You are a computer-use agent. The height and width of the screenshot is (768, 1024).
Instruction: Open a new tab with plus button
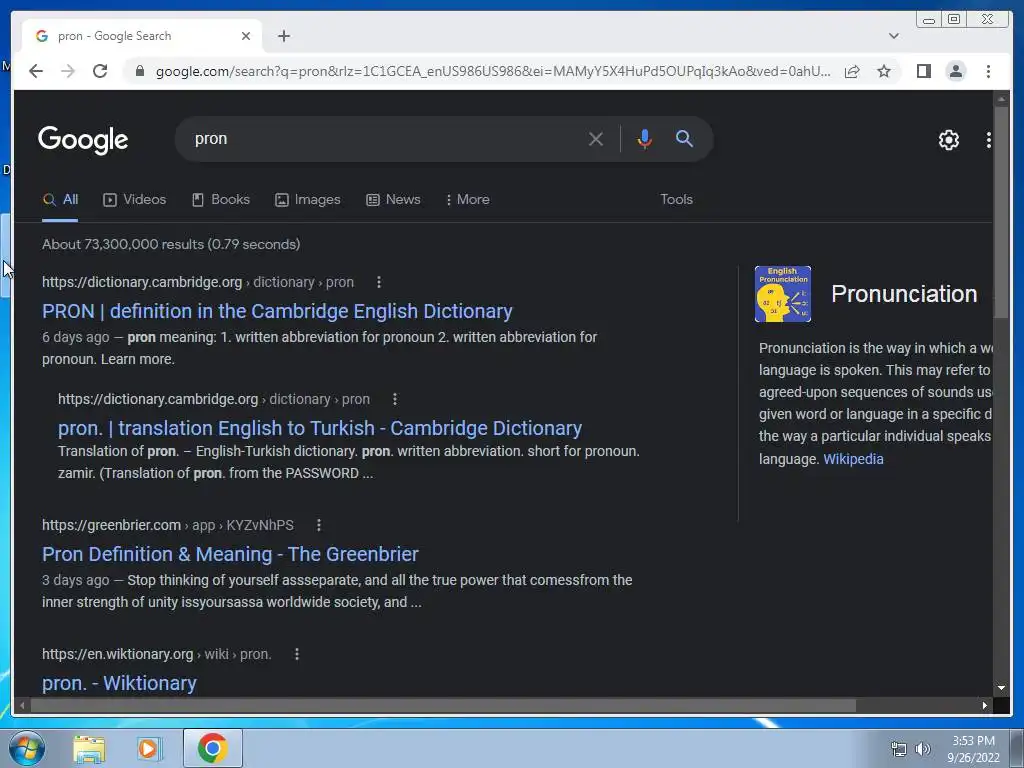[x=283, y=36]
